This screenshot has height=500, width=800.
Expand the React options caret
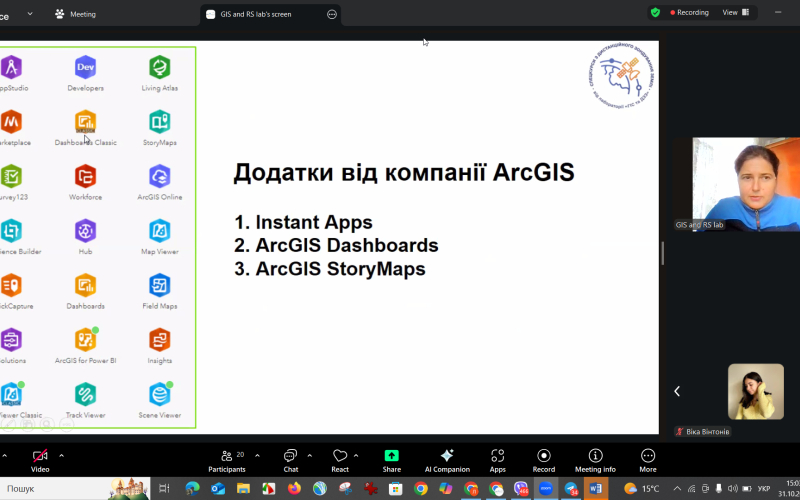(359, 455)
